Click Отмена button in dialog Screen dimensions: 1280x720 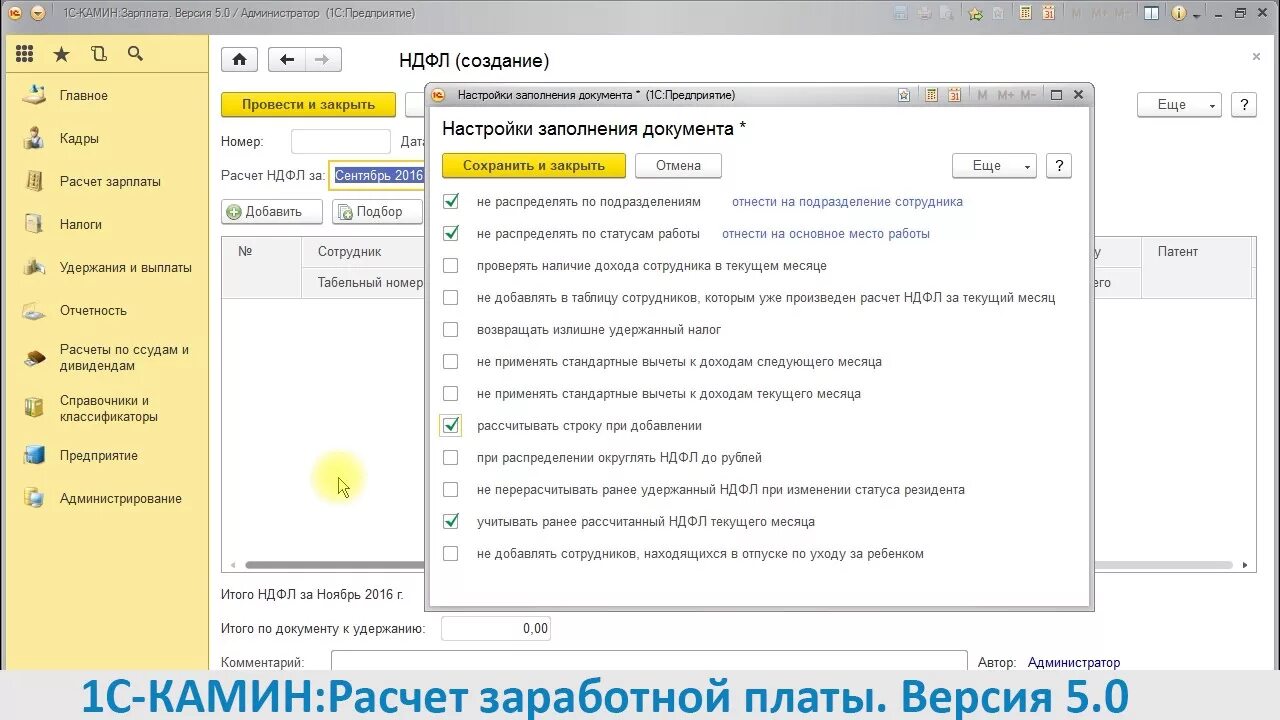pos(679,166)
